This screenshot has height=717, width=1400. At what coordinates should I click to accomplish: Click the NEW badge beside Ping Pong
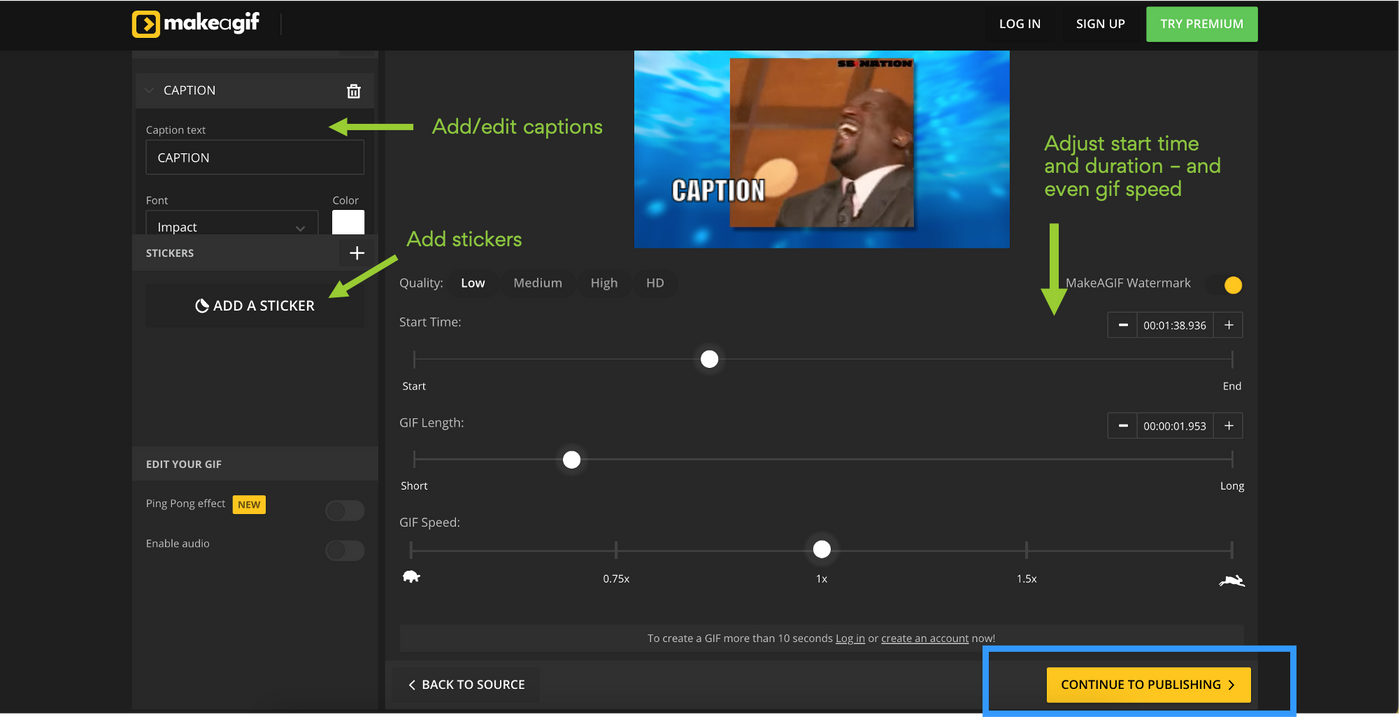pyautogui.click(x=249, y=505)
